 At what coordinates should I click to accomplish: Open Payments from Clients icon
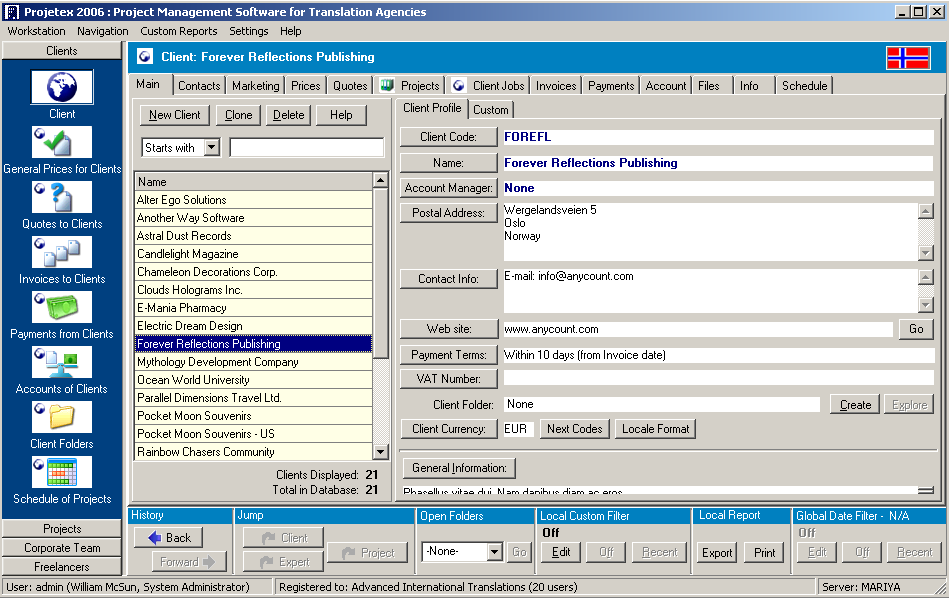(x=62, y=307)
